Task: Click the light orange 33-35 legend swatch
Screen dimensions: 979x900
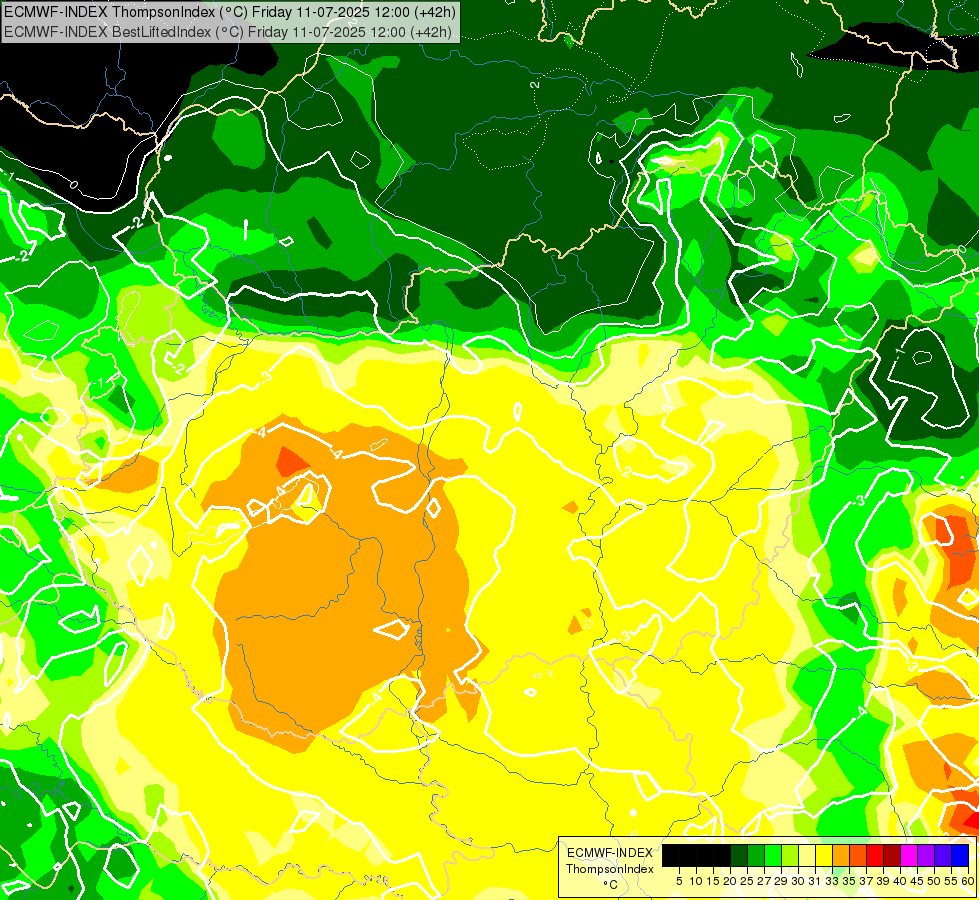Action: (841, 855)
